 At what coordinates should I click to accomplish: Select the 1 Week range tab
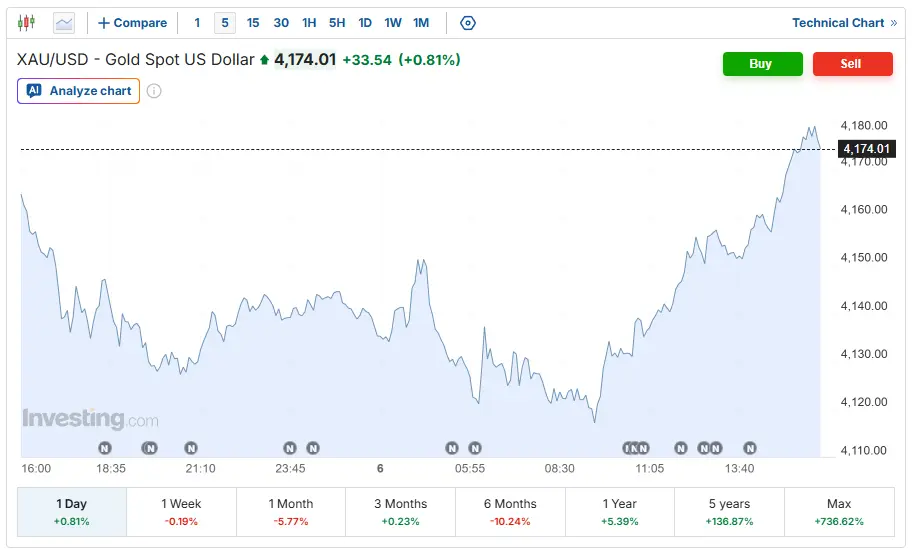click(181, 512)
